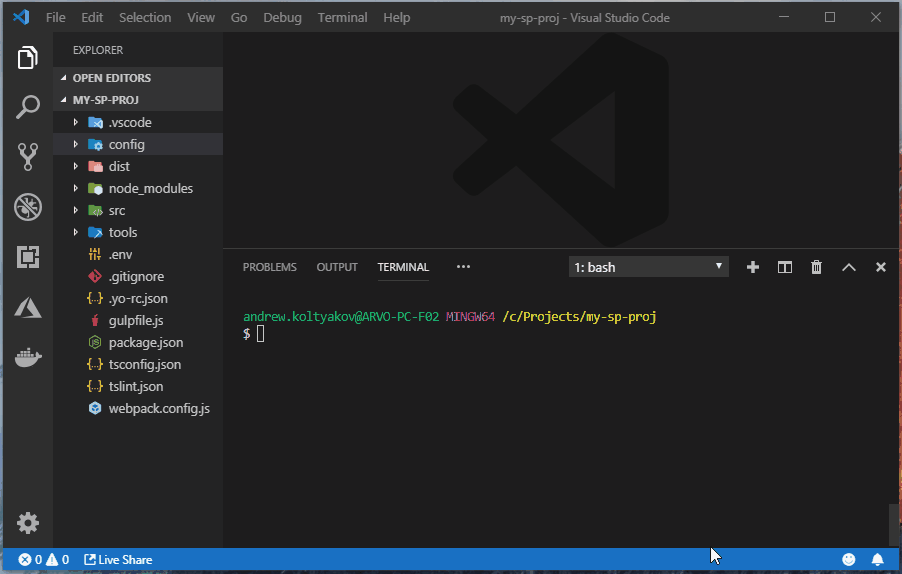
Task: Open the .gitignore file
Action: tap(138, 277)
